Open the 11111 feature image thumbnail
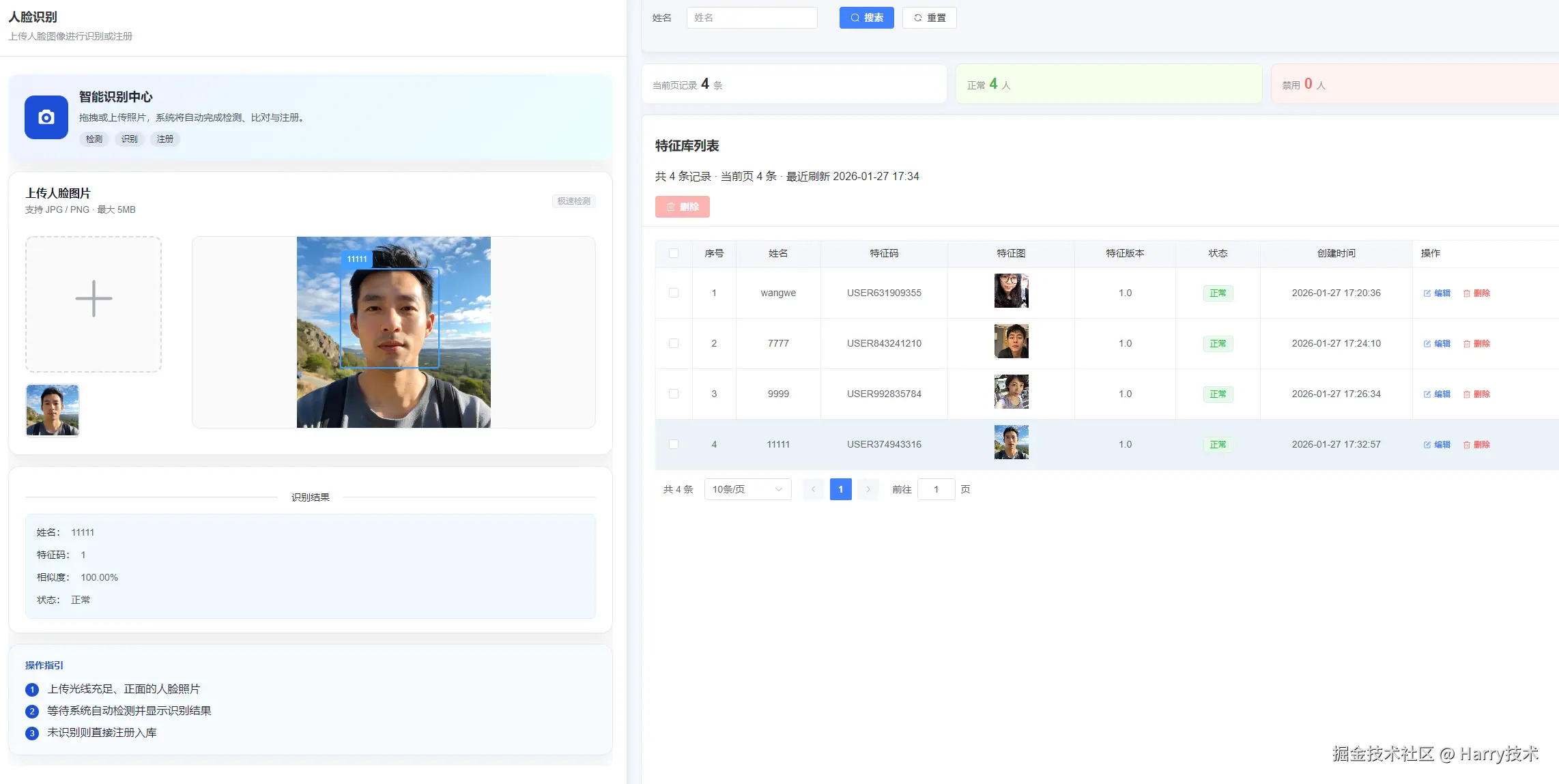The width and height of the screenshot is (1559, 784). (1011, 442)
